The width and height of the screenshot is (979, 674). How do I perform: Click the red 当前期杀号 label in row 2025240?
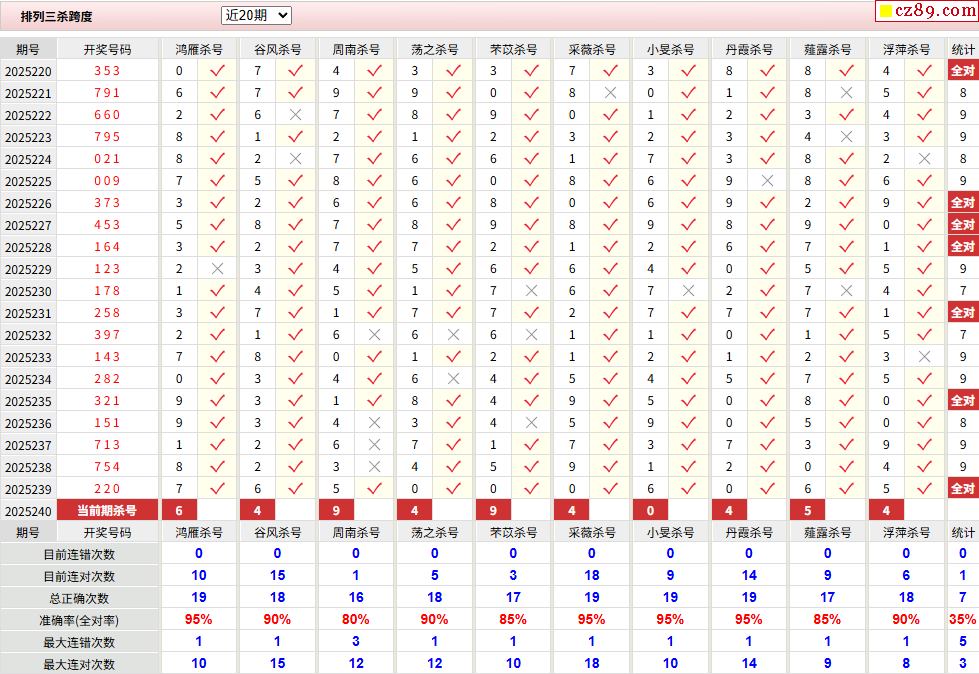[x=107, y=510]
